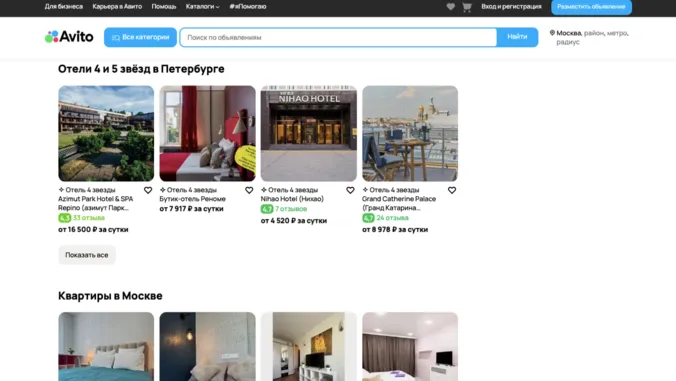
Task: Open Карьера в Авито link
Action: [x=117, y=6]
